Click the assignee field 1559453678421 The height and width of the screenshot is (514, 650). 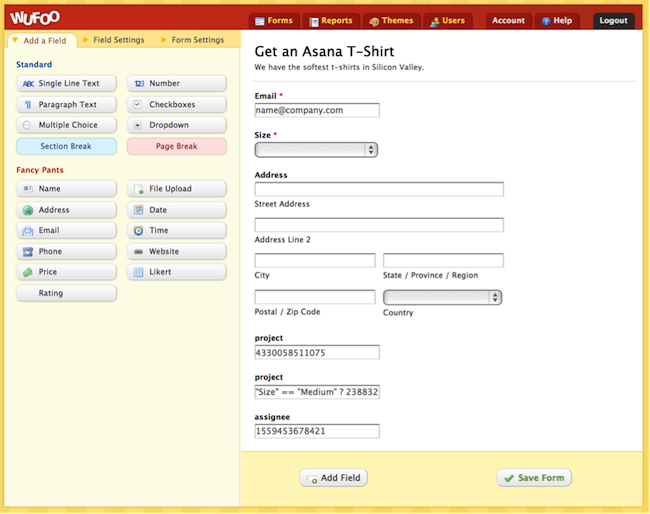coord(317,431)
